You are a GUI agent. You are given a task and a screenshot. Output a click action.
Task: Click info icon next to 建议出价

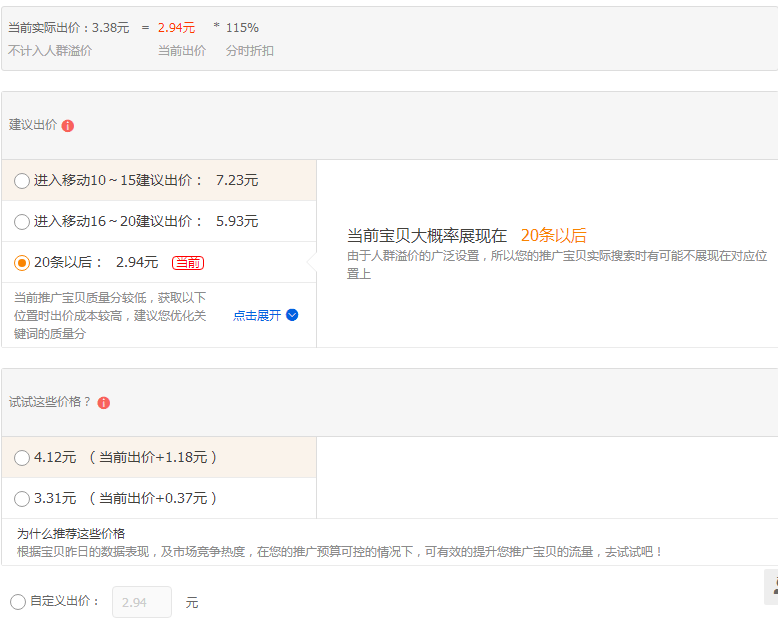(x=68, y=126)
